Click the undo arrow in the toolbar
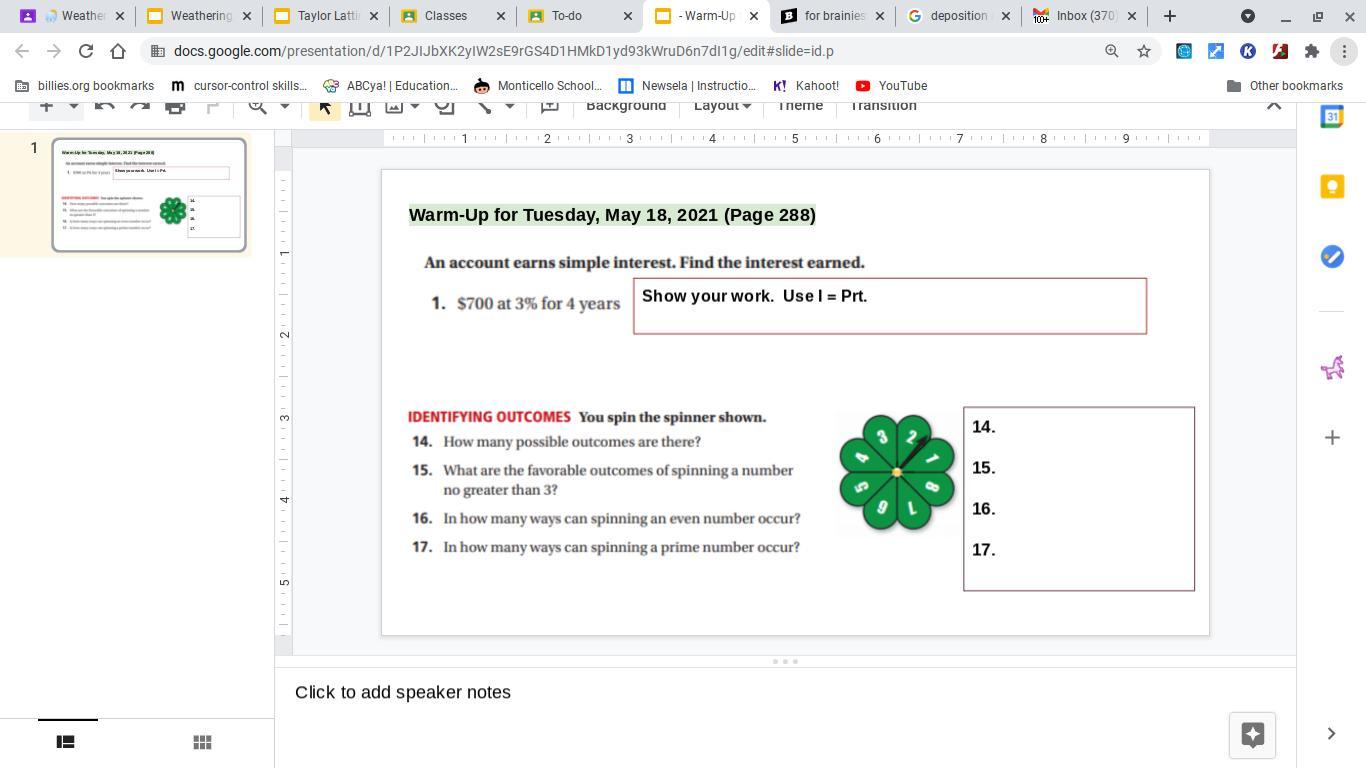Image resolution: width=1366 pixels, height=768 pixels. click(104, 106)
